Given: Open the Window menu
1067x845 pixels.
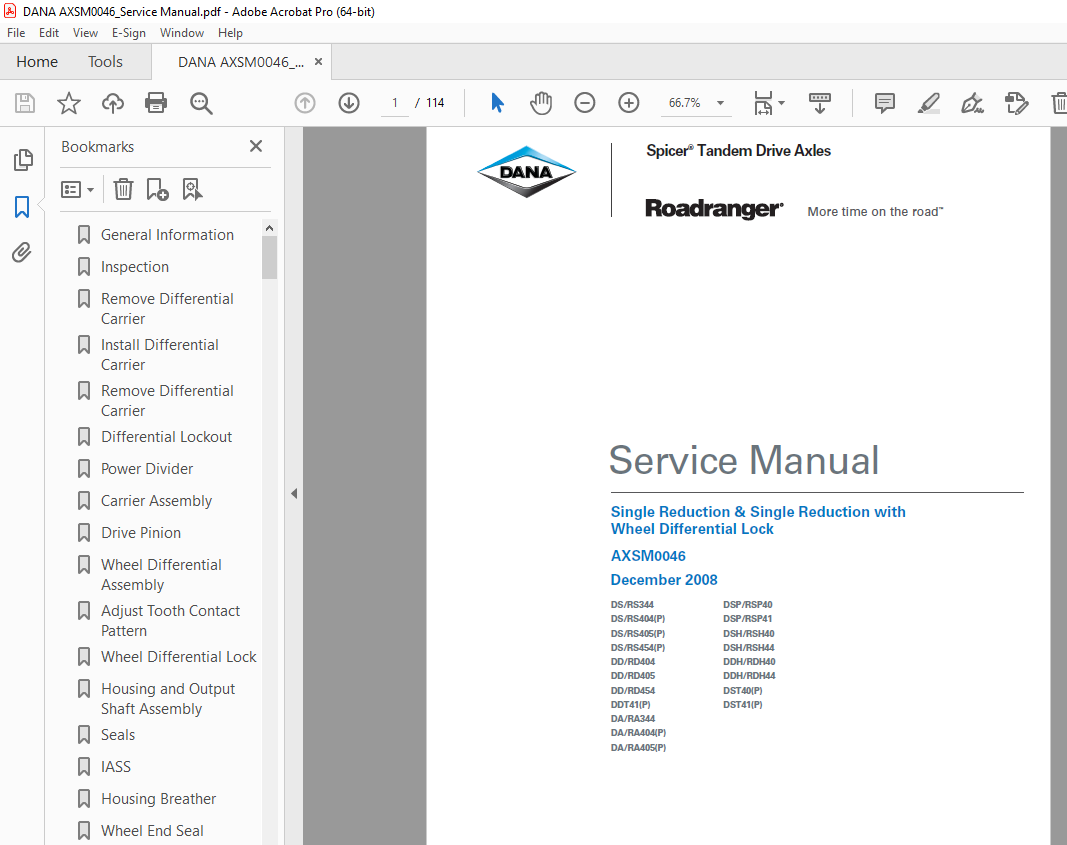Looking at the screenshot, I should pos(182,33).
